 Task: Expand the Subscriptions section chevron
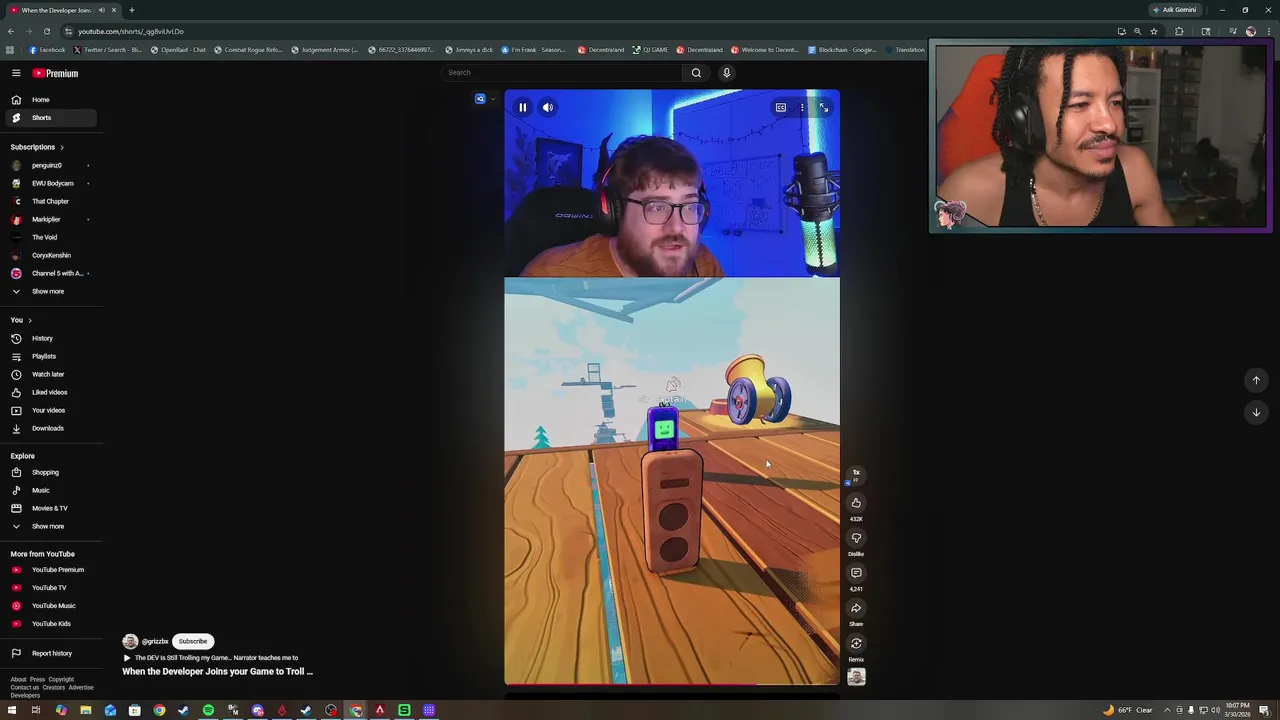[x=61, y=147]
